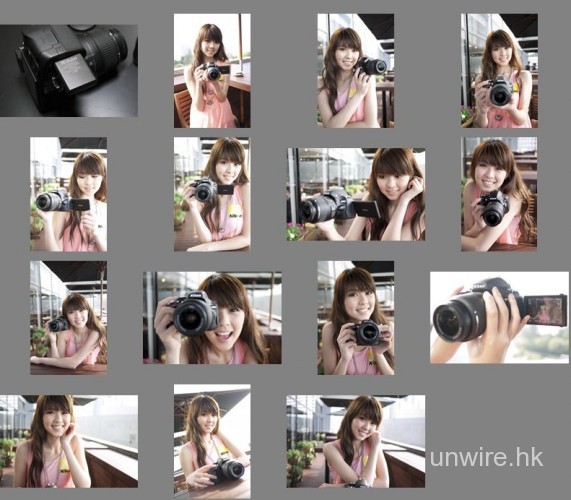Open landscape photo of girl gazing at camera on table
Screen dimensions: 571x500
356,194
